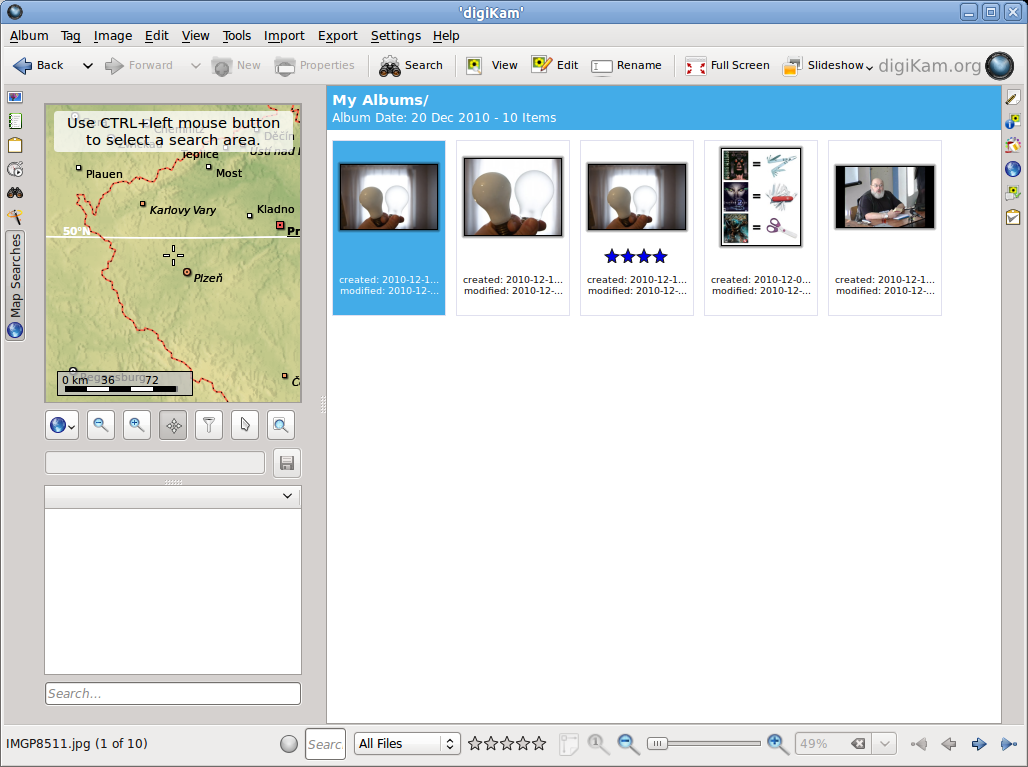Zoom in the map
The height and width of the screenshot is (767, 1028).
[x=137, y=425]
